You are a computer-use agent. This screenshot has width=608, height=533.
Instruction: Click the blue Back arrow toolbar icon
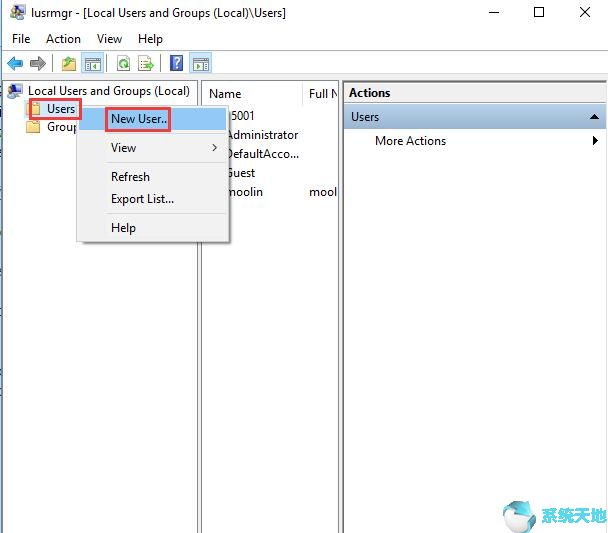pos(15,63)
